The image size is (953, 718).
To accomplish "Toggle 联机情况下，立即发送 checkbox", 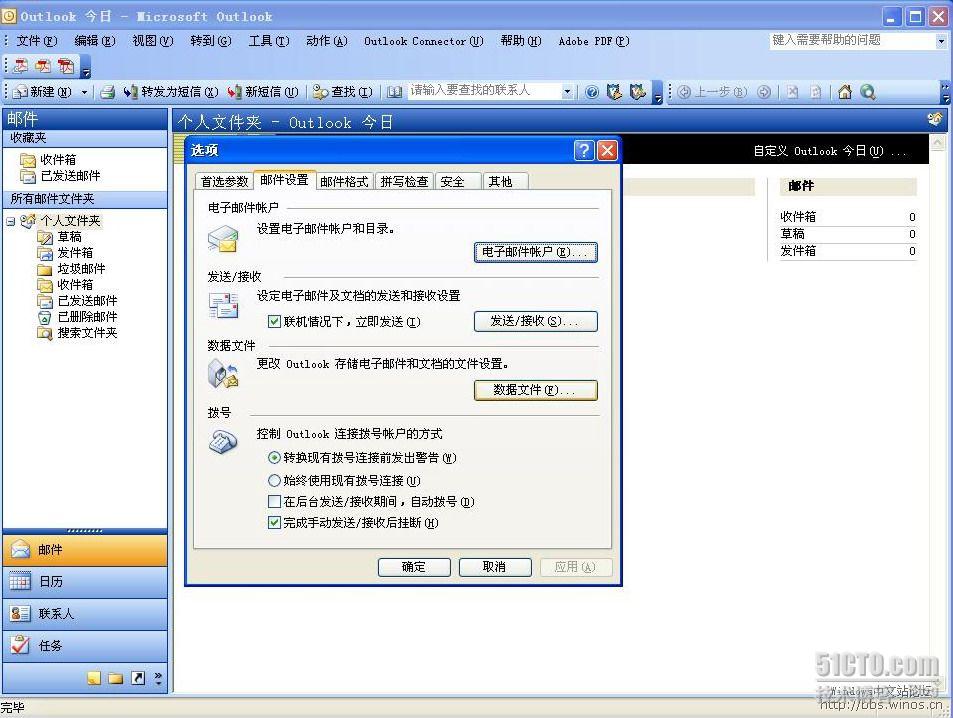I will 275,322.
